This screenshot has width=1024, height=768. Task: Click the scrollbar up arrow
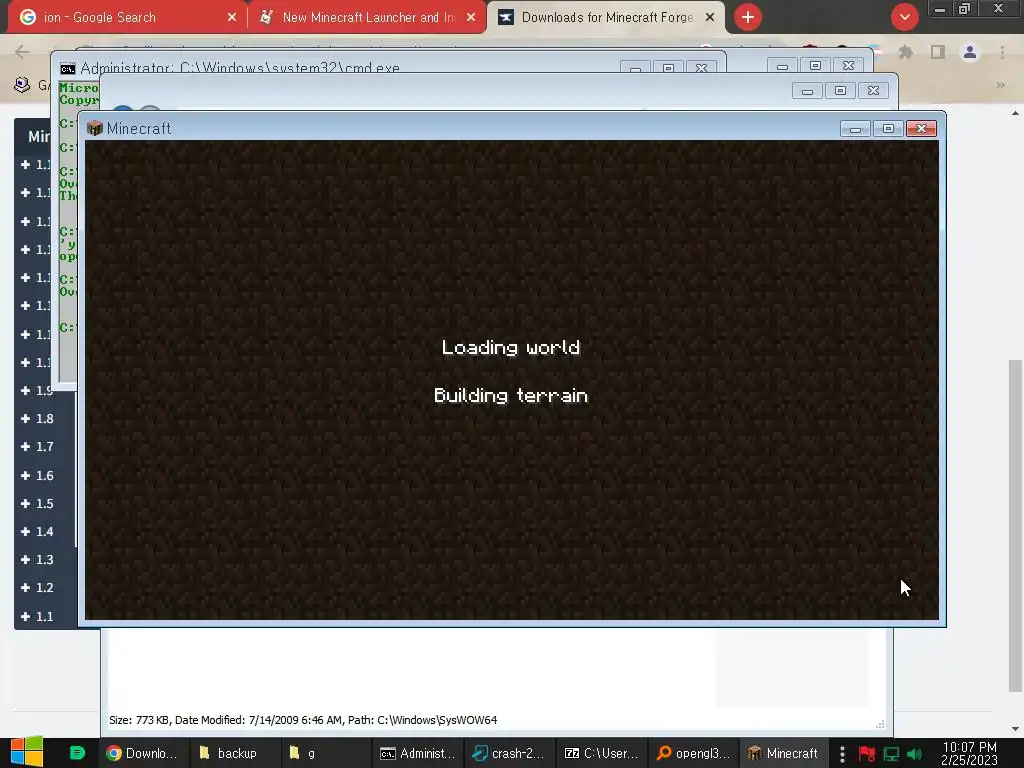(x=1015, y=113)
